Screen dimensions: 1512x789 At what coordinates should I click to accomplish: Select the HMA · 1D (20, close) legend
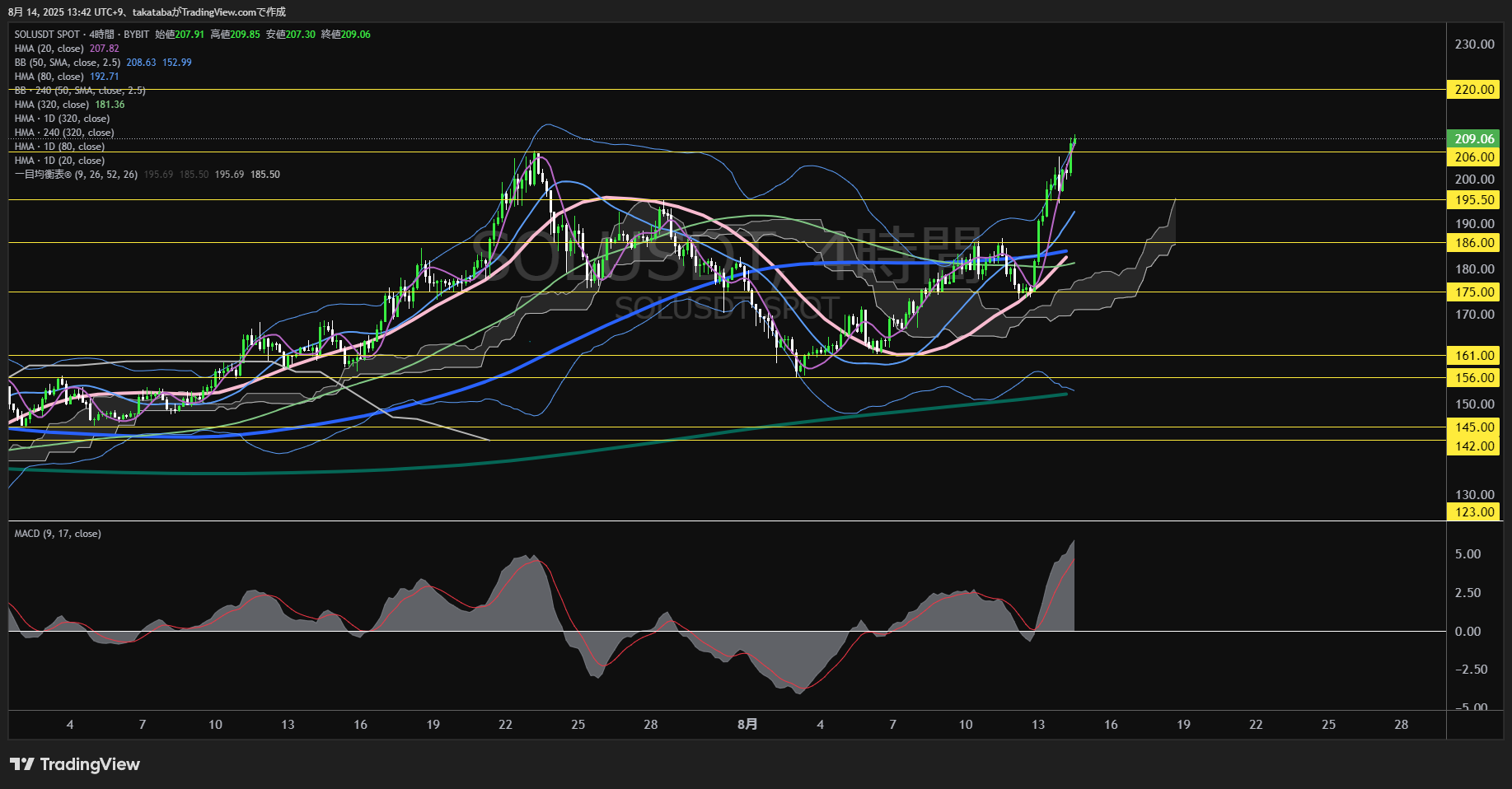pyautogui.click(x=59, y=161)
